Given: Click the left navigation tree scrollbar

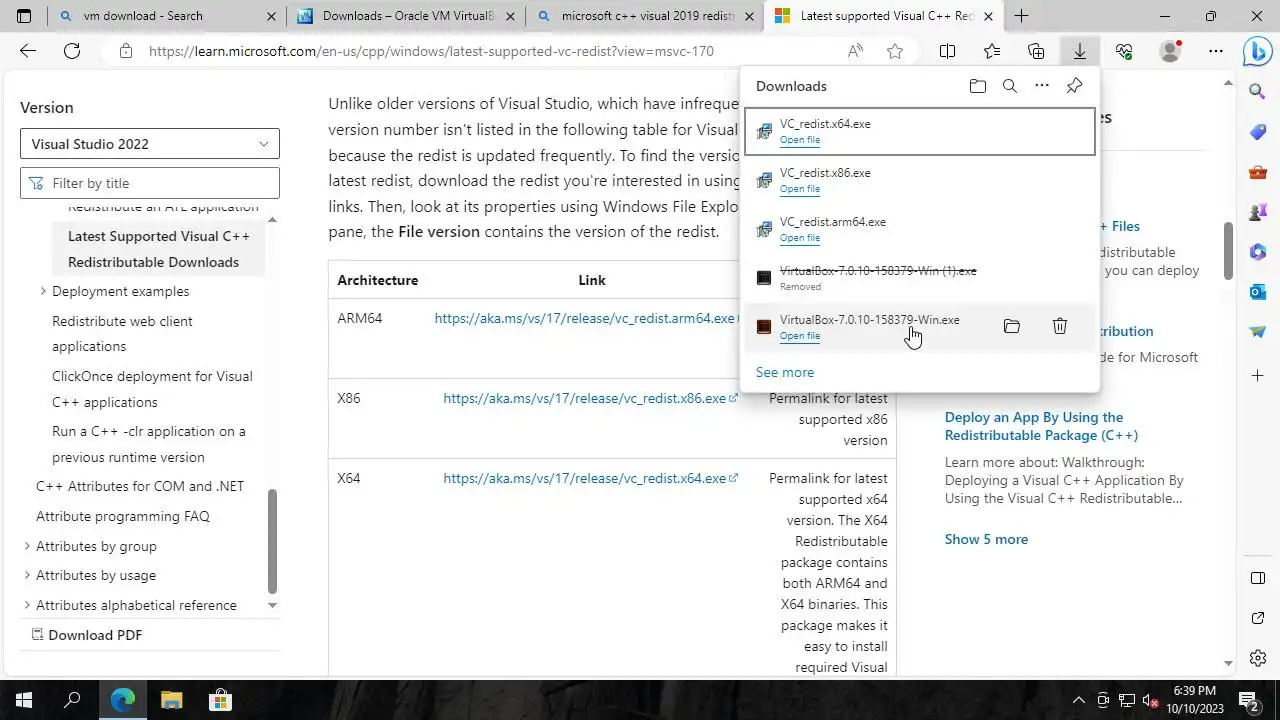Looking at the screenshot, I should pyautogui.click(x=272, y=541).
